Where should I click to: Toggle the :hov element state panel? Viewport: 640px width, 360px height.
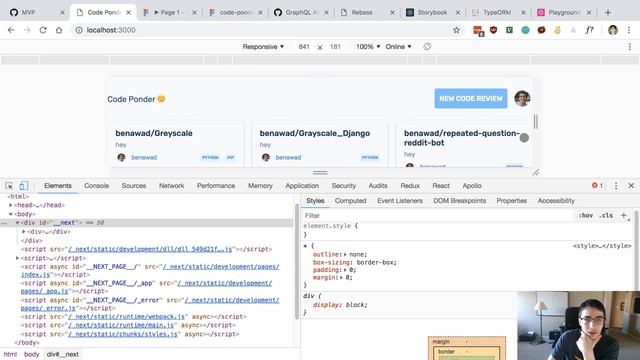click(585, 215)
